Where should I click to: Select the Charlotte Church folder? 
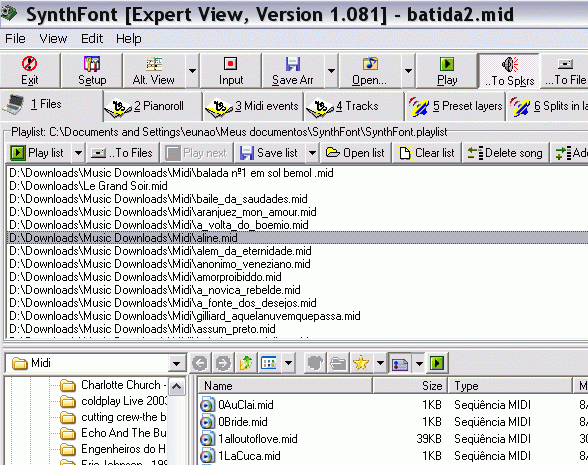pos(112,385)
